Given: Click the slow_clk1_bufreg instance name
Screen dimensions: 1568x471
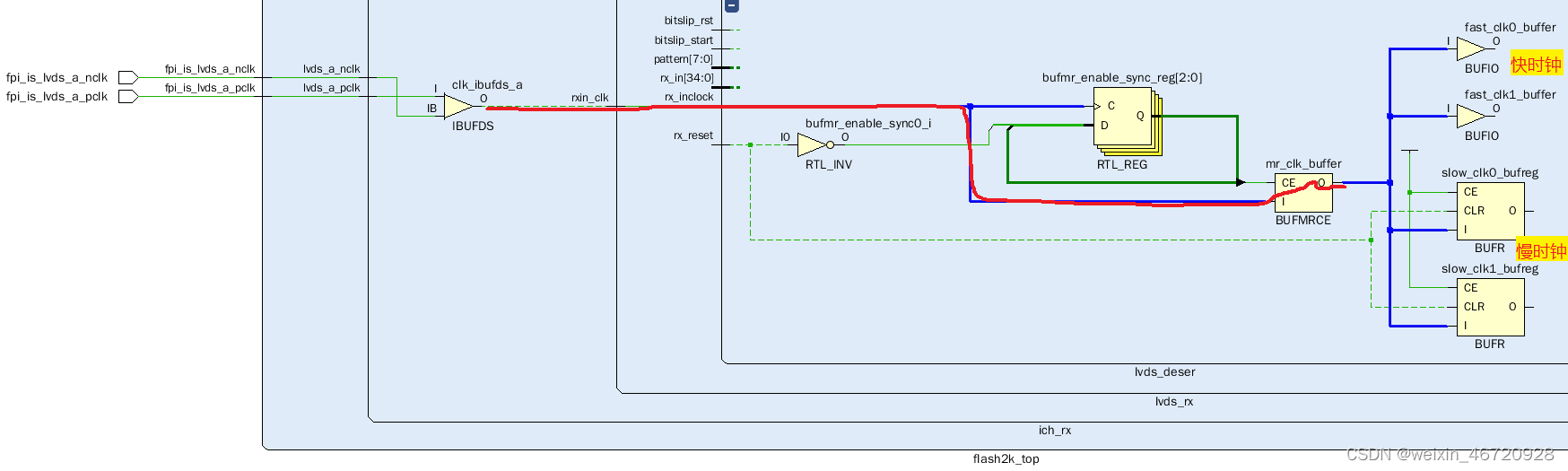Looking at the screenshot, I should [1490, 269].
